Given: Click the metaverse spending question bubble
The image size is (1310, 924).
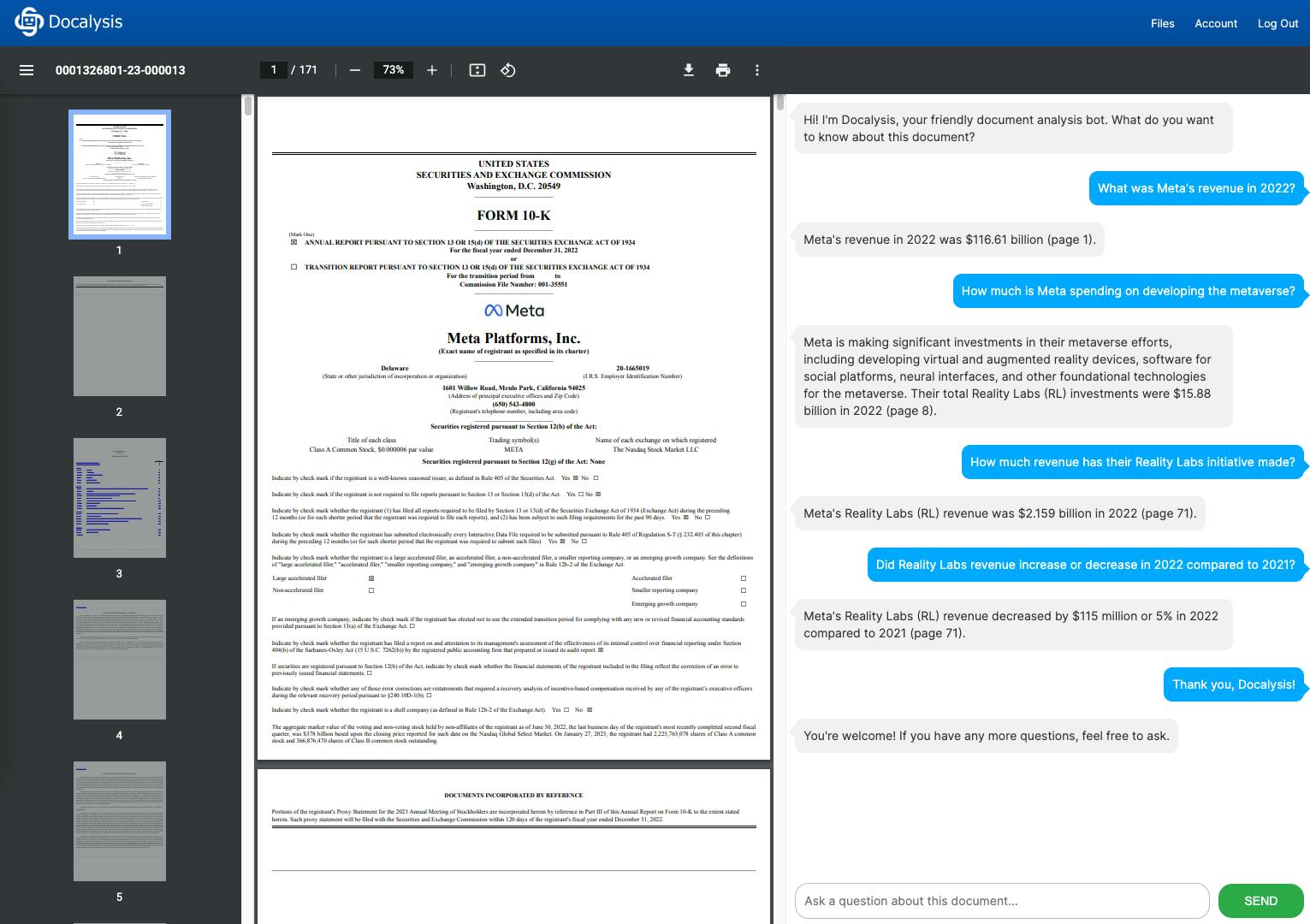Looking at the screenshot, I should pos(1128,291).
